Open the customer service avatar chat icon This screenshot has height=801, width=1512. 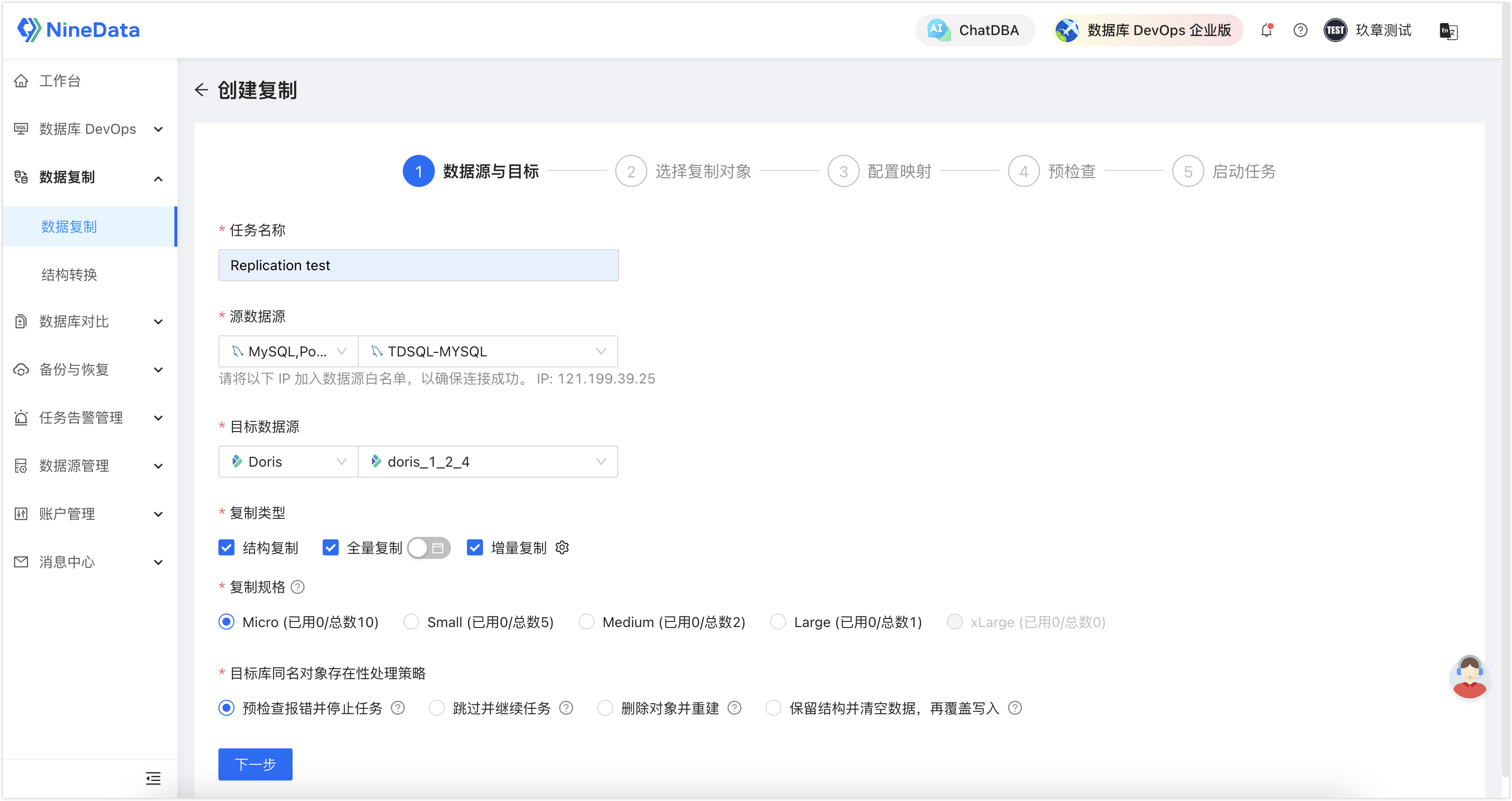coord(1469,677)
